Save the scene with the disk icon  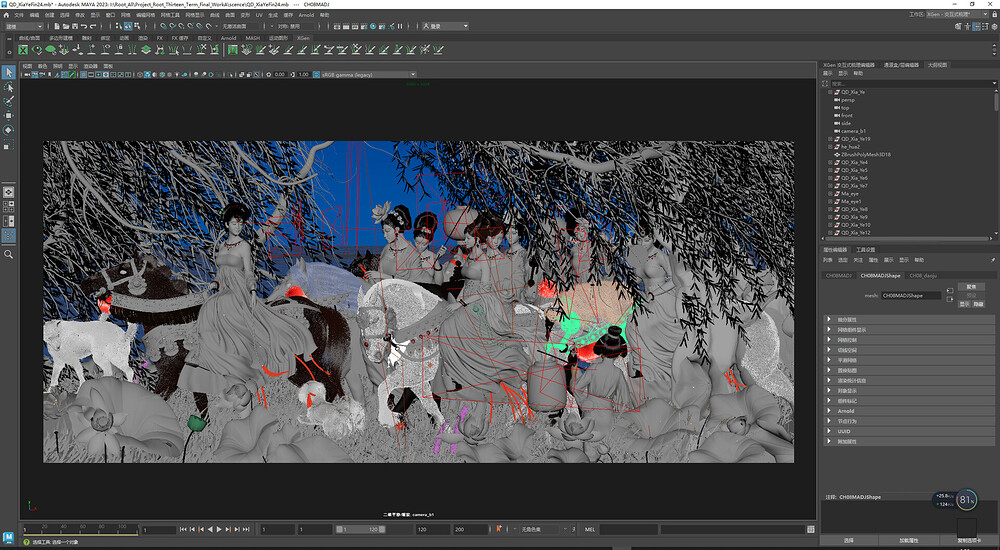(x=75, y=26)
